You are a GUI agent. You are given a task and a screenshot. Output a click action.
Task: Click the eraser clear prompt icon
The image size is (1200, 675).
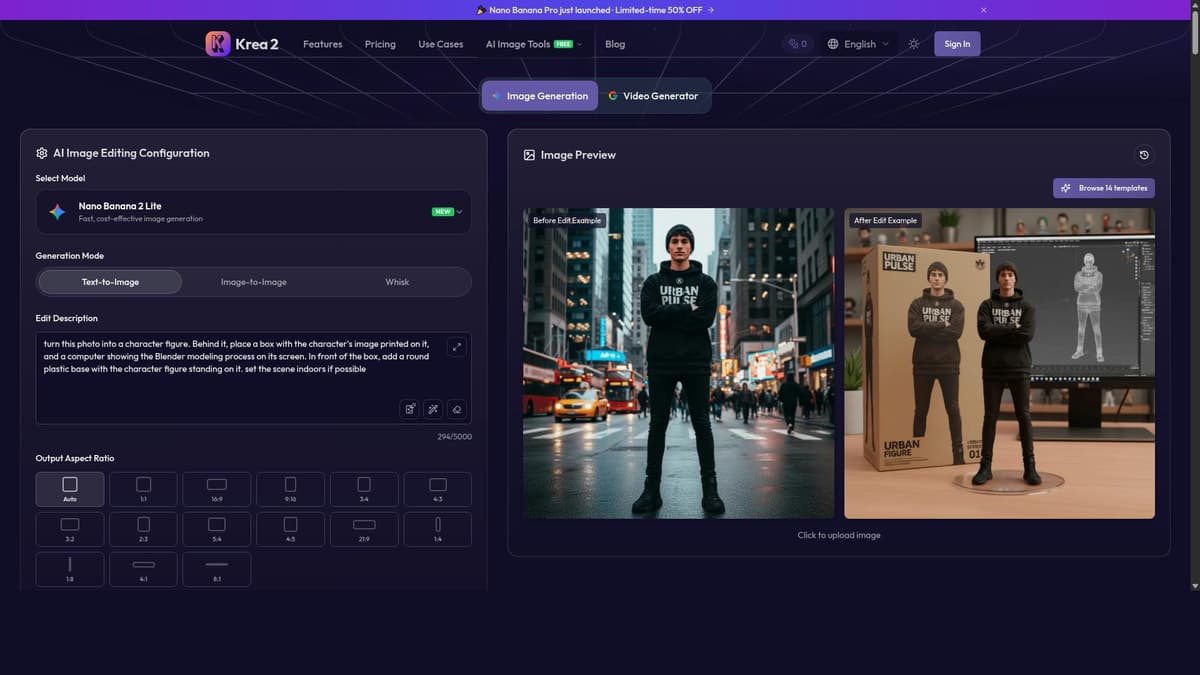coord(456,409)
